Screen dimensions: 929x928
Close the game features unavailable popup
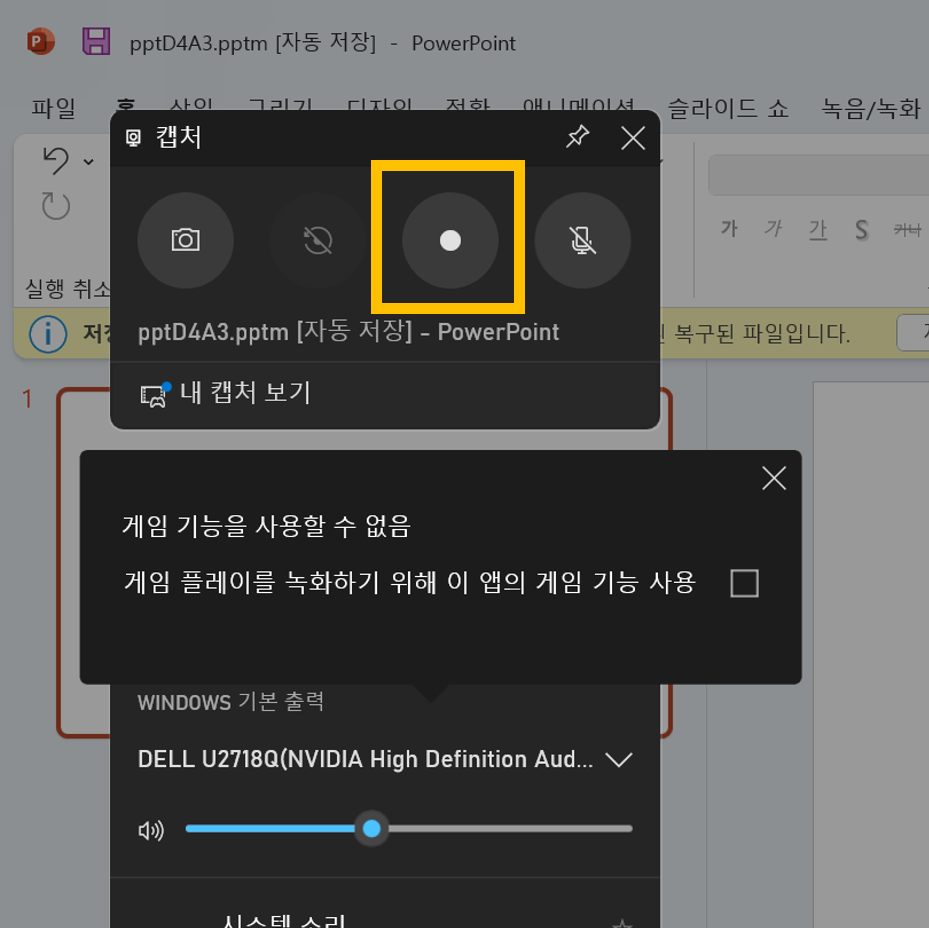click(x=774, y=478)
